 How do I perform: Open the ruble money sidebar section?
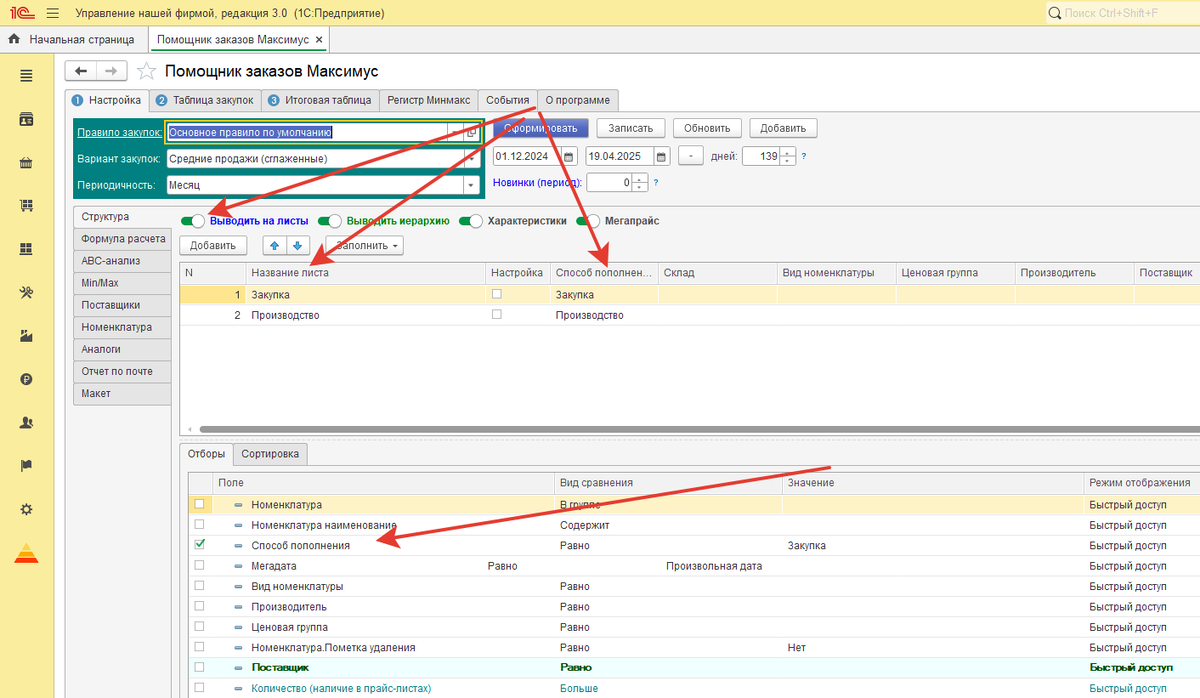coord(26,379)
